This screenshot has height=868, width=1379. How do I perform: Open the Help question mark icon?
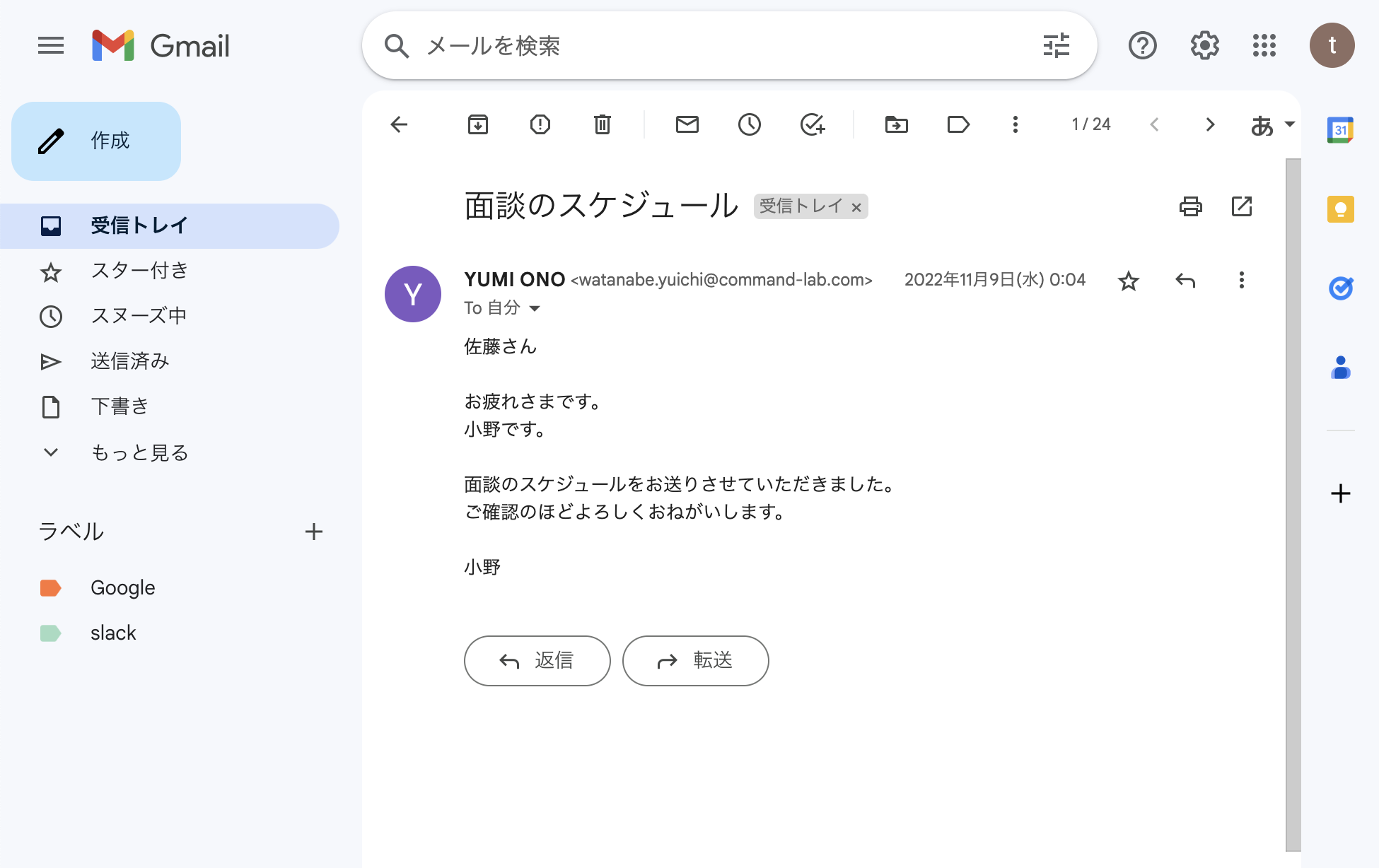click(x=1143, y=46)
